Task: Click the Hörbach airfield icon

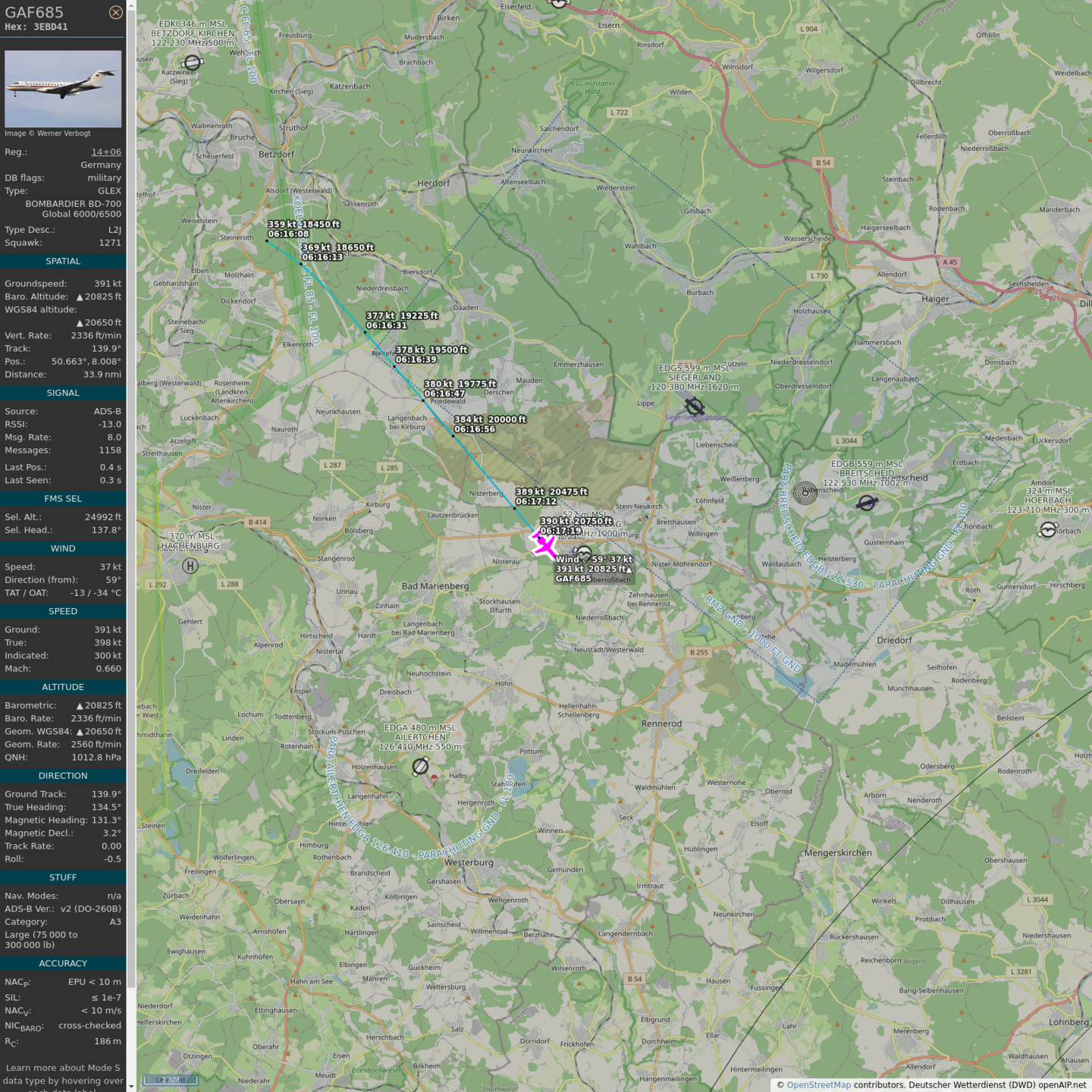Action: [x=1048, y=530]
